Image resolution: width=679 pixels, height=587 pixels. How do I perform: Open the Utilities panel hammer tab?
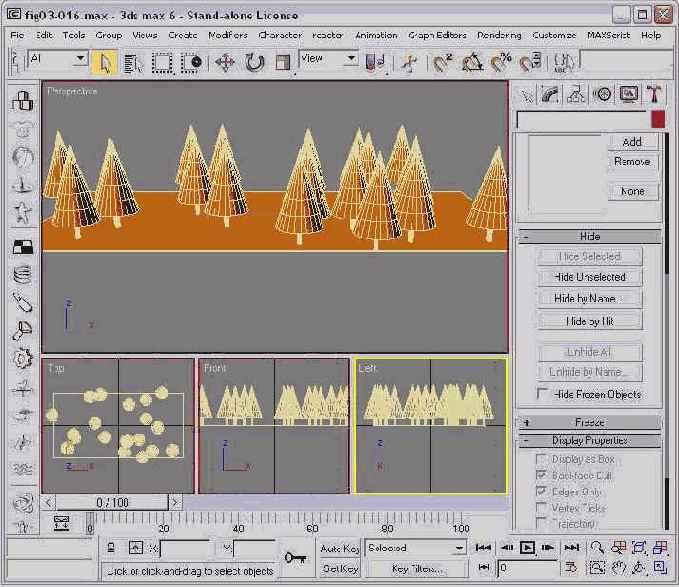pyautogui.click(x=655, y=95)
